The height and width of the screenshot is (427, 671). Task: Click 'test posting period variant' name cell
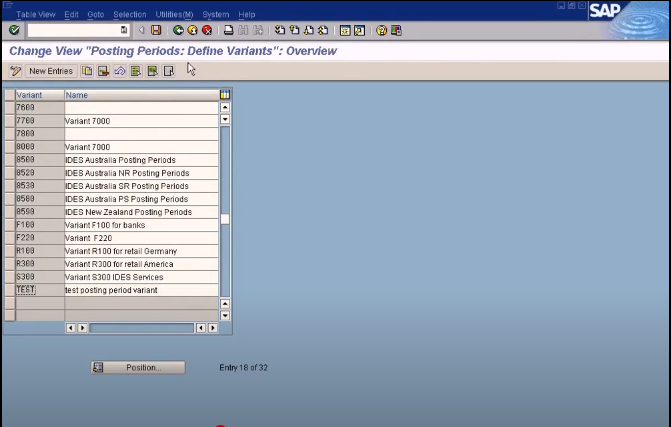[x=141, y=290]
